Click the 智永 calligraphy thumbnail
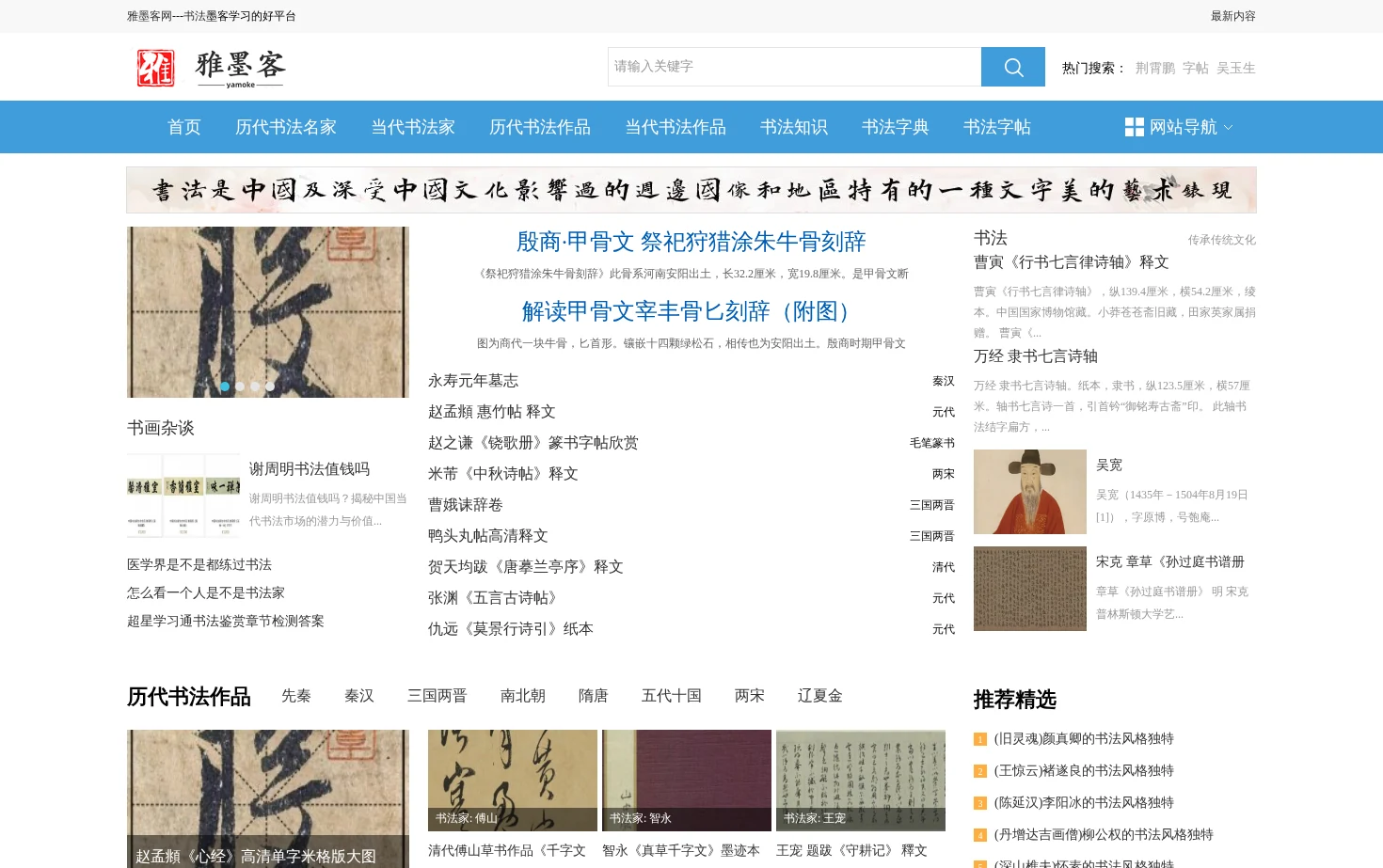1383x868 pixels. 687,780
